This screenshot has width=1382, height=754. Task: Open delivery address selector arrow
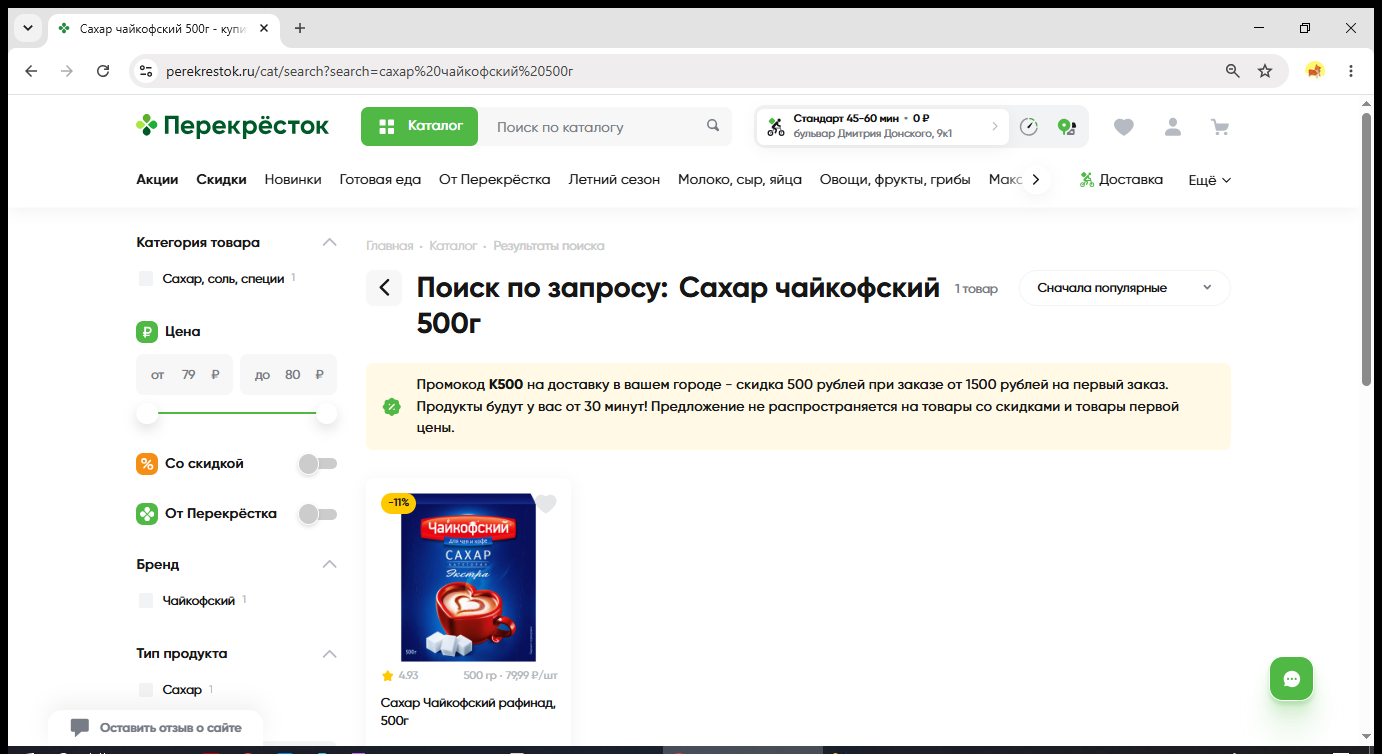[994, 127]
